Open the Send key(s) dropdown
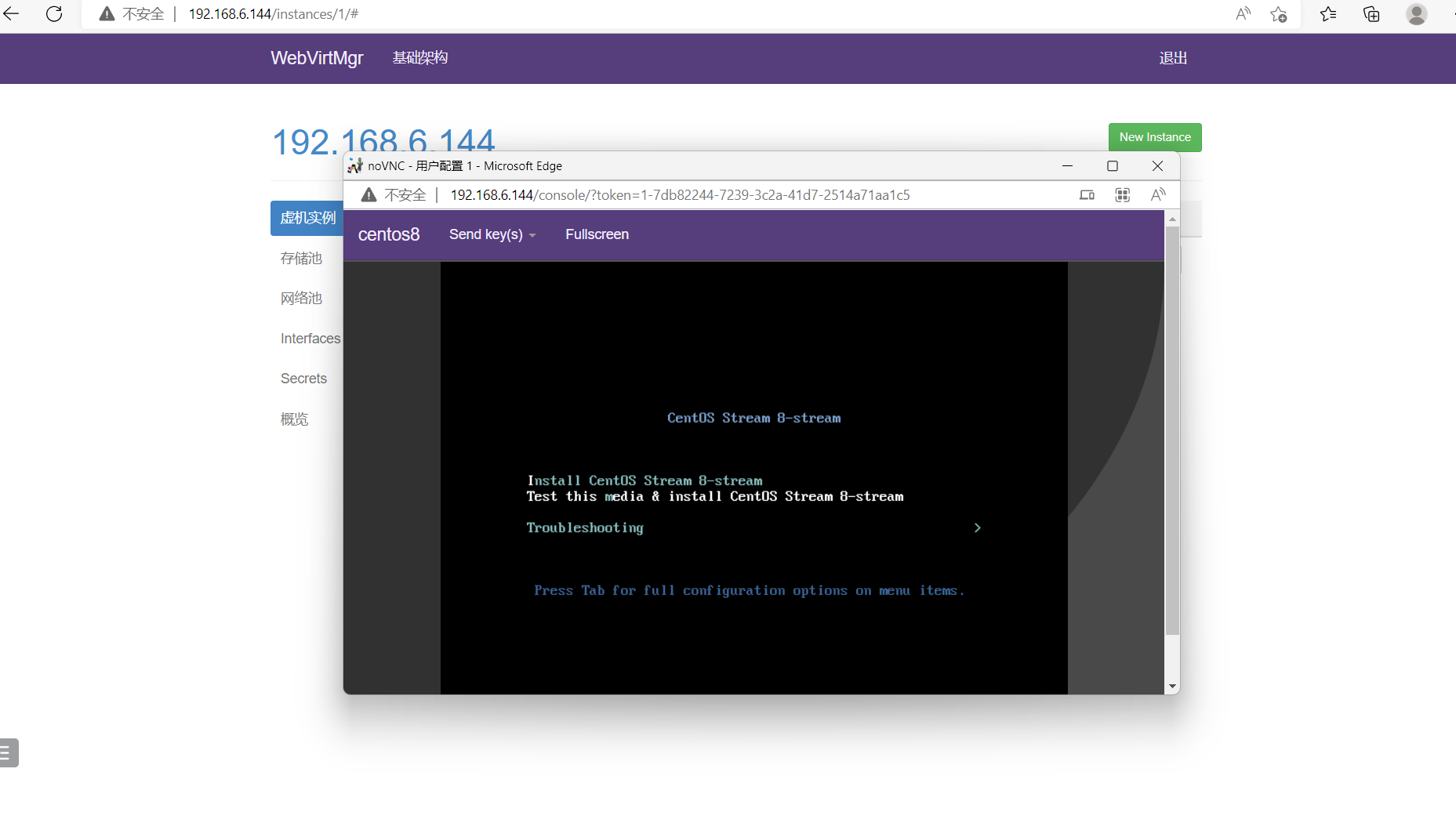 coord(492,234)
